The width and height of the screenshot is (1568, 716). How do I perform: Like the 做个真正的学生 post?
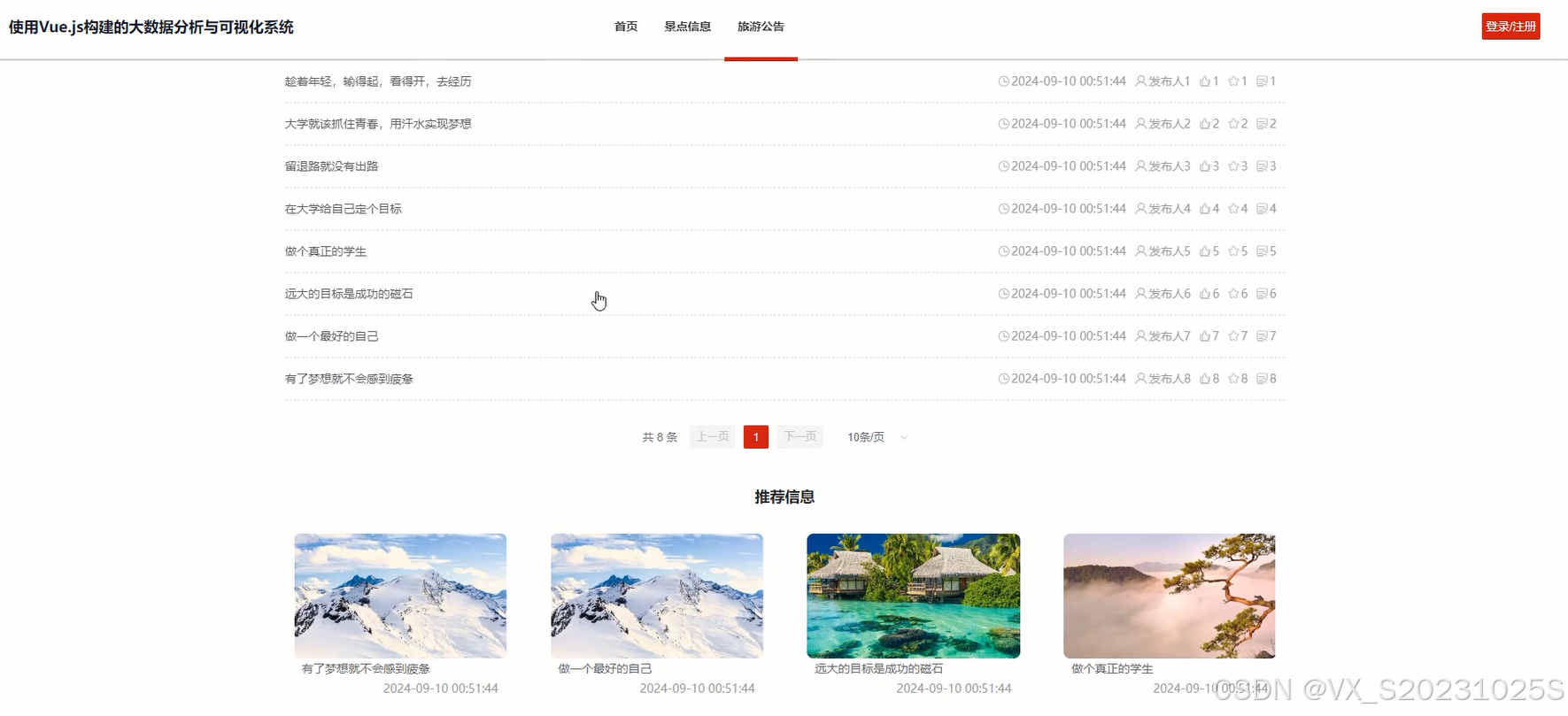(1205, 251)
